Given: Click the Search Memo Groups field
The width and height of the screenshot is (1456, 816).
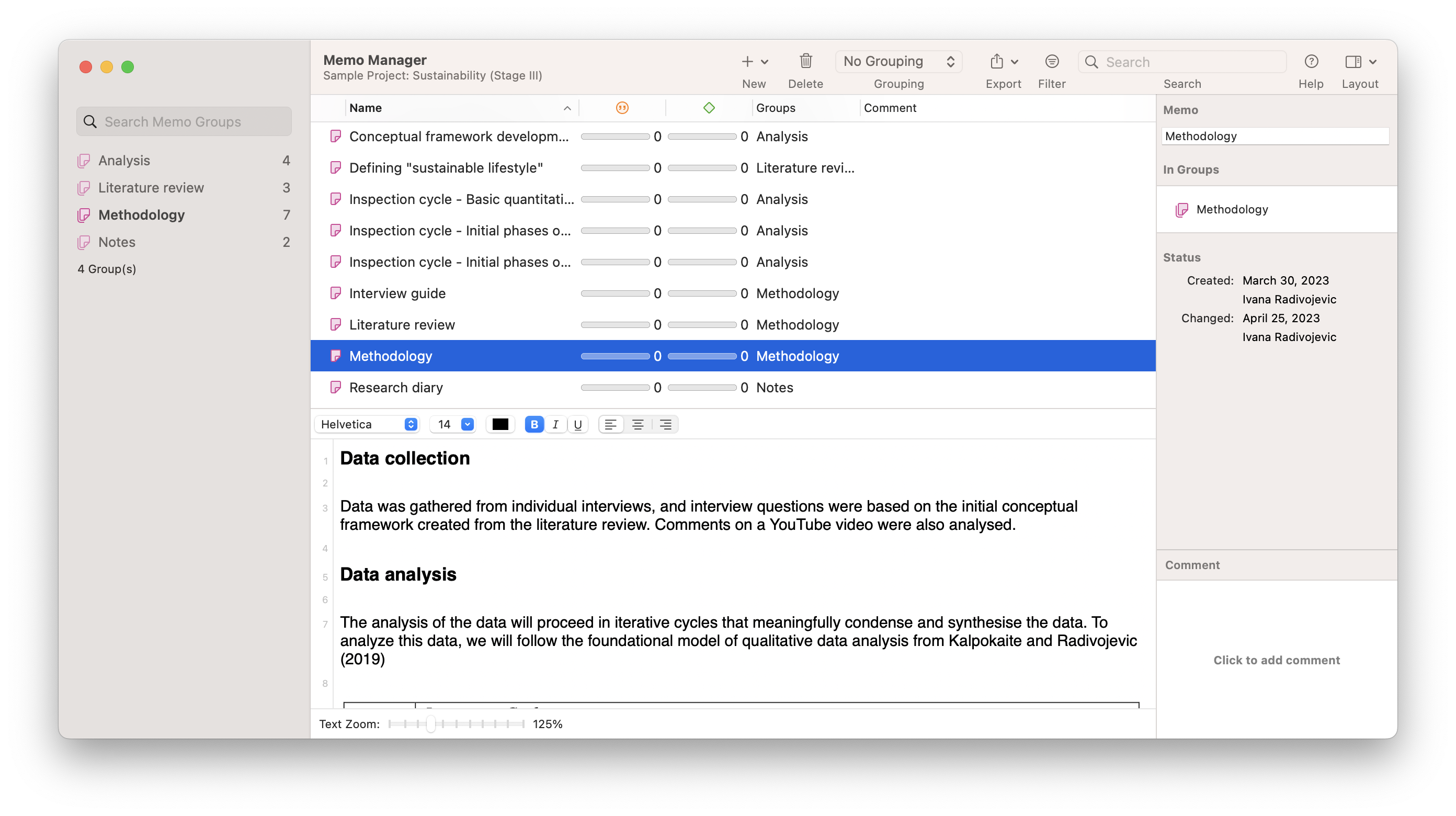Looking at the screenshot, I should click(x=184, y=121).
